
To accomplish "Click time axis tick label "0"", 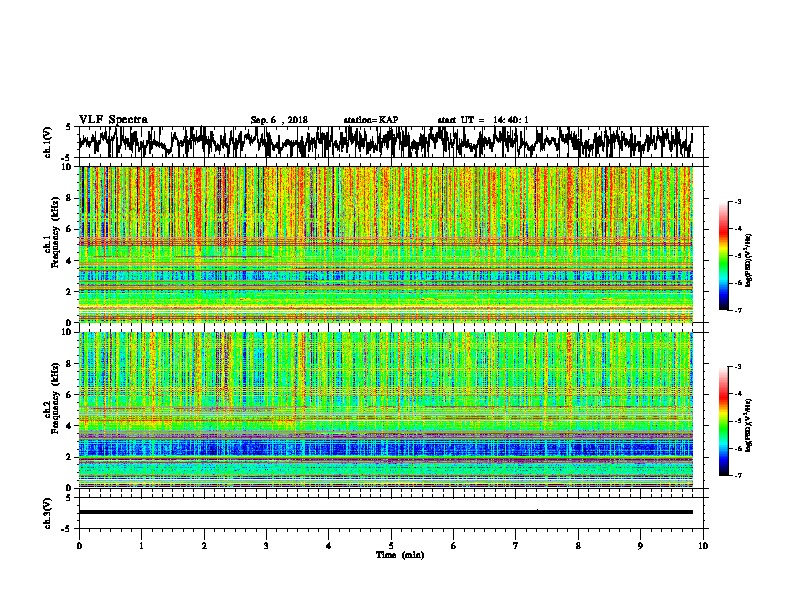I will [79, 546].
